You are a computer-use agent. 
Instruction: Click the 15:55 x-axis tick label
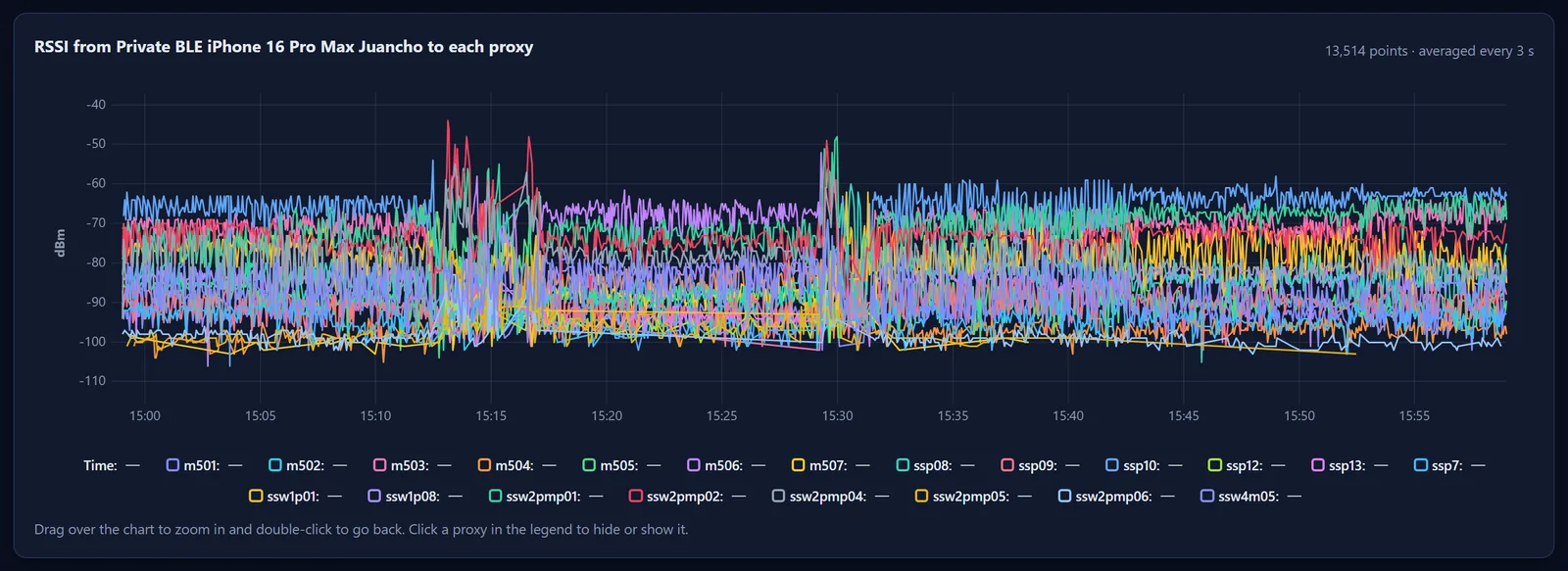(1414, 416)
